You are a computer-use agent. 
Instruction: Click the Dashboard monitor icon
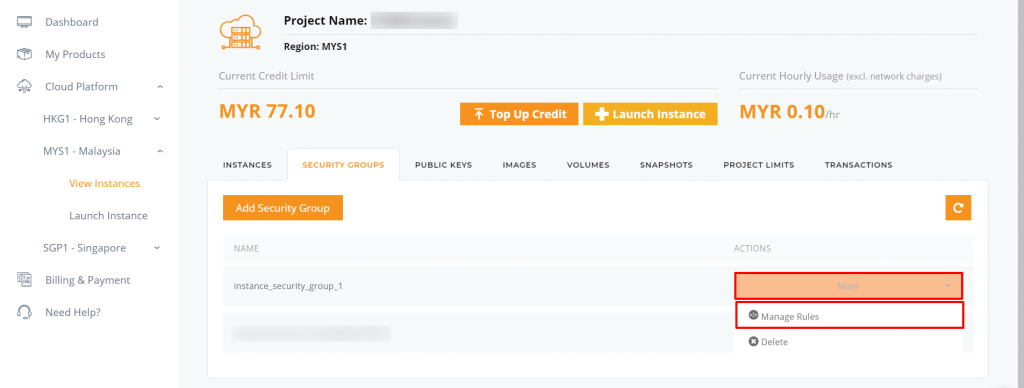coord(24,22)
